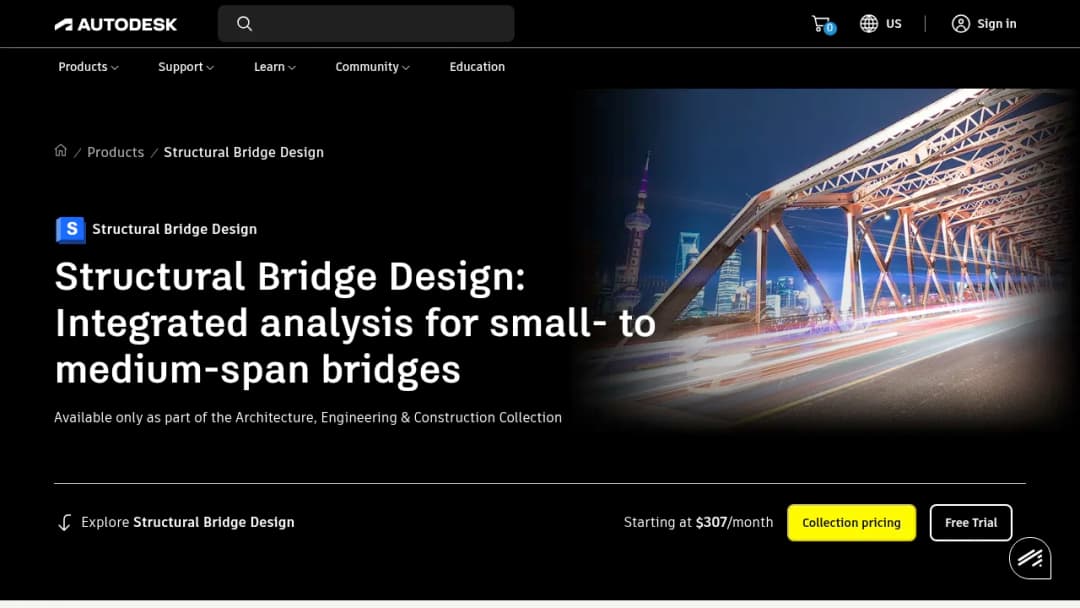Expand the Community menu
This screenshot has height=608, width=1080.
(x=372, y=67)
